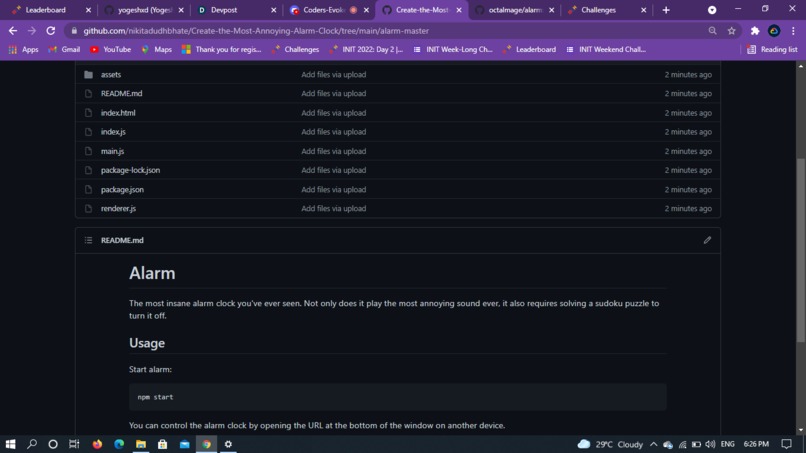
Task: Open the main.js file
Action: point(113,151)
